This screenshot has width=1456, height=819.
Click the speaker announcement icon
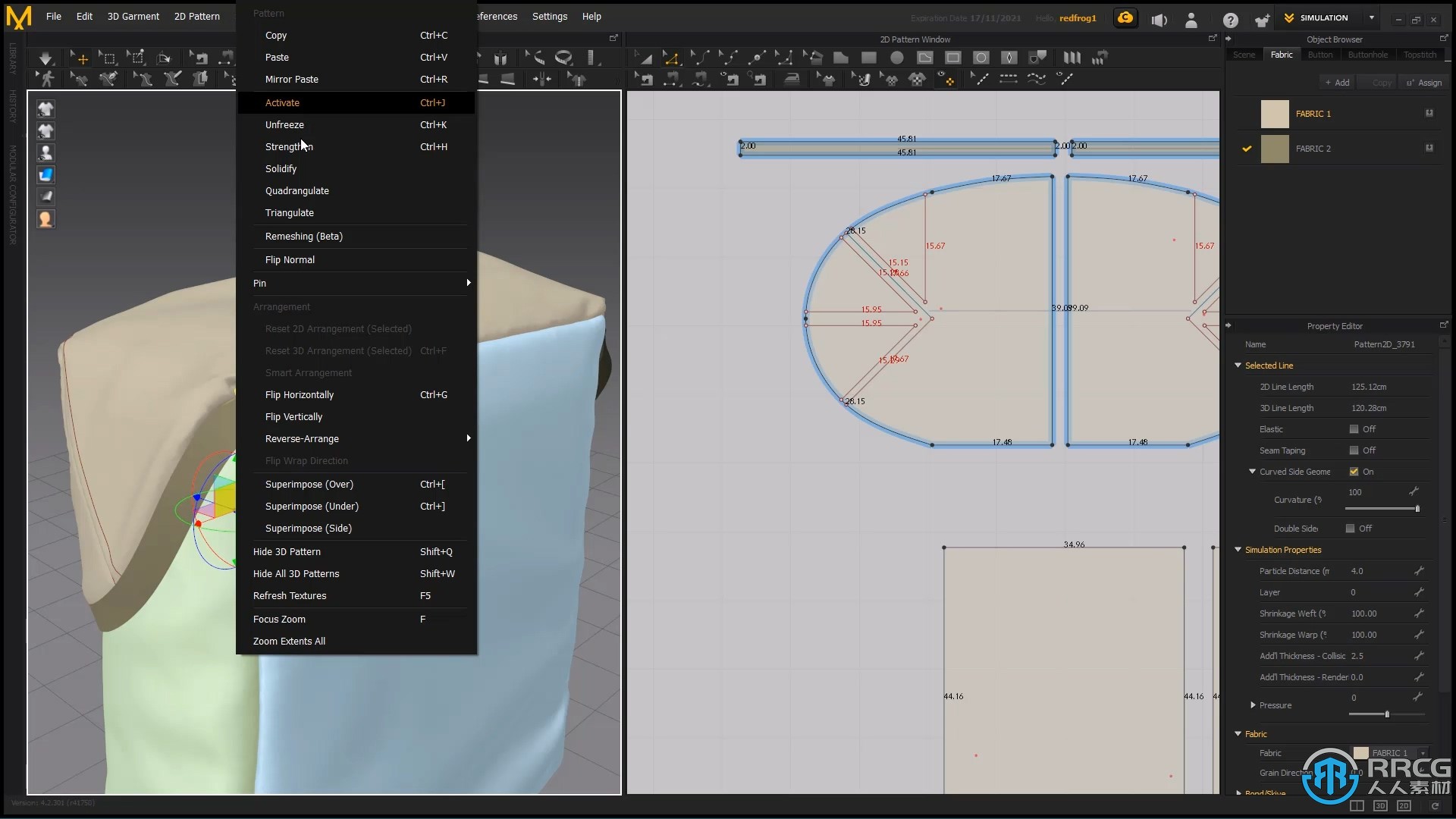[x=1159, y=20]
